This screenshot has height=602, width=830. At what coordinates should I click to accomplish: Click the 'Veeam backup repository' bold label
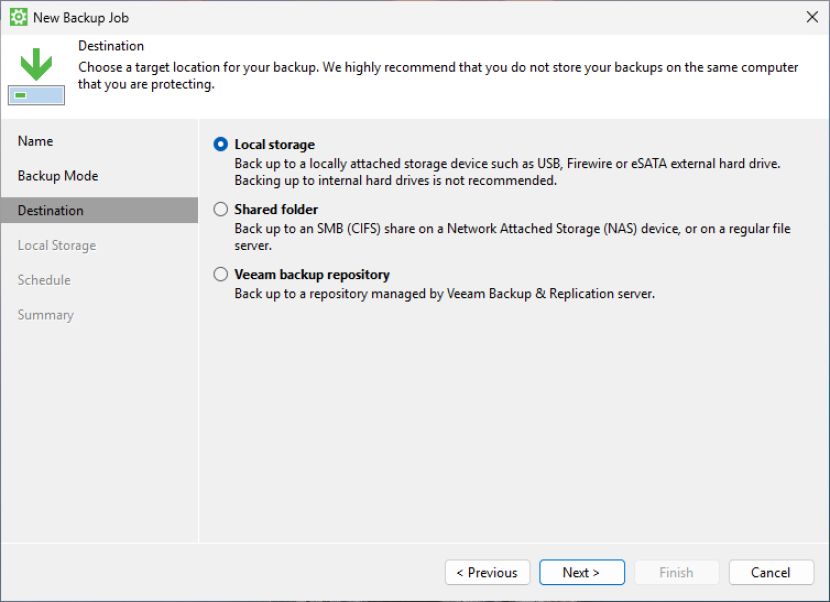tap(312, 274)
